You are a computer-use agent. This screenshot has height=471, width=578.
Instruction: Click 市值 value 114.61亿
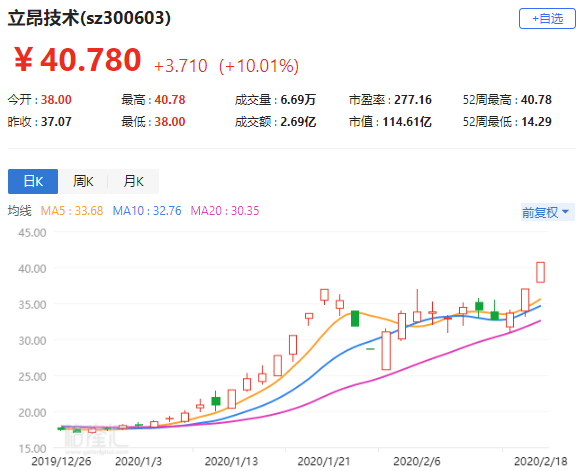(x=407, y=122)
